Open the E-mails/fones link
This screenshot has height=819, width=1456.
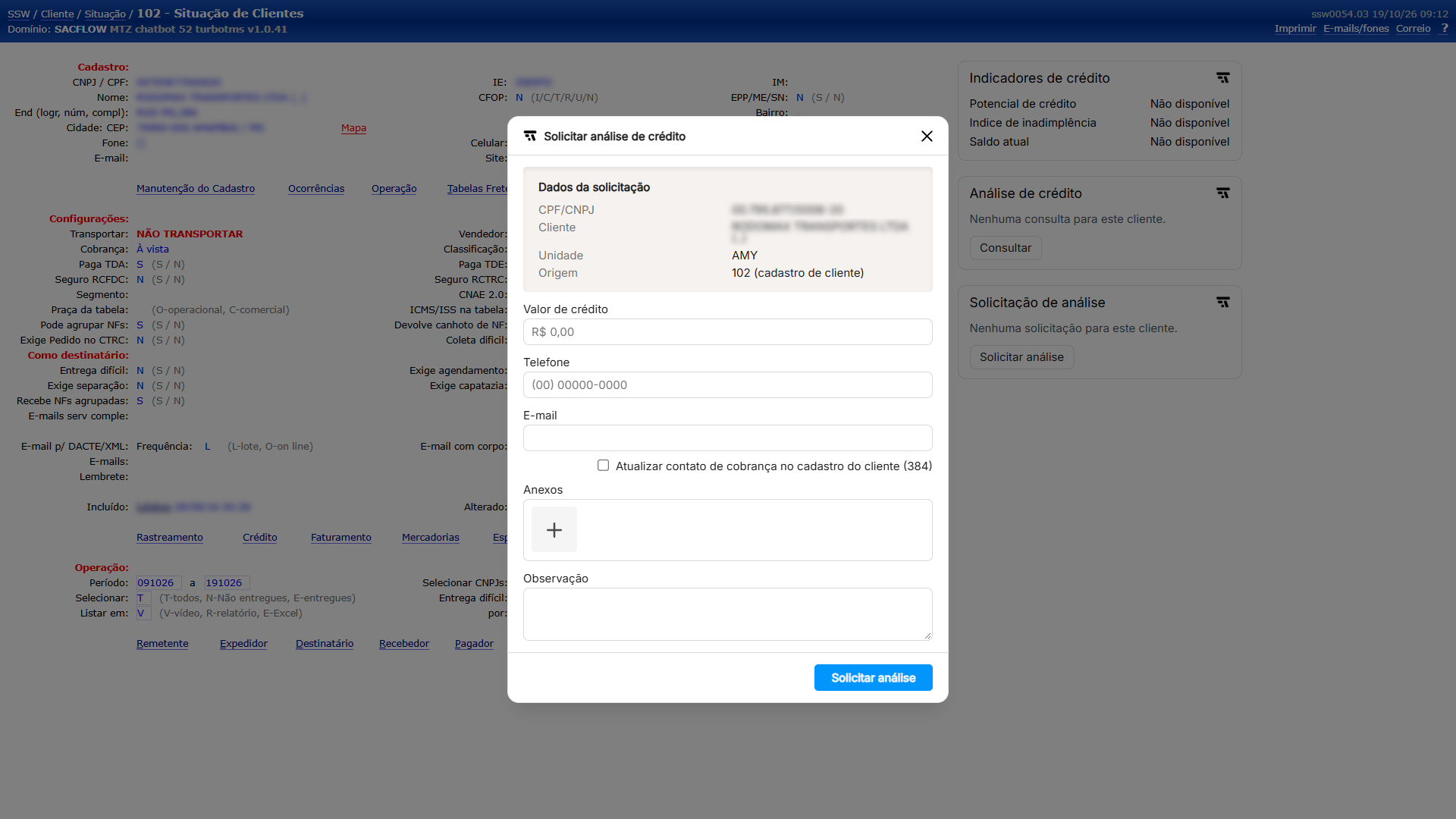point(1356,29)
